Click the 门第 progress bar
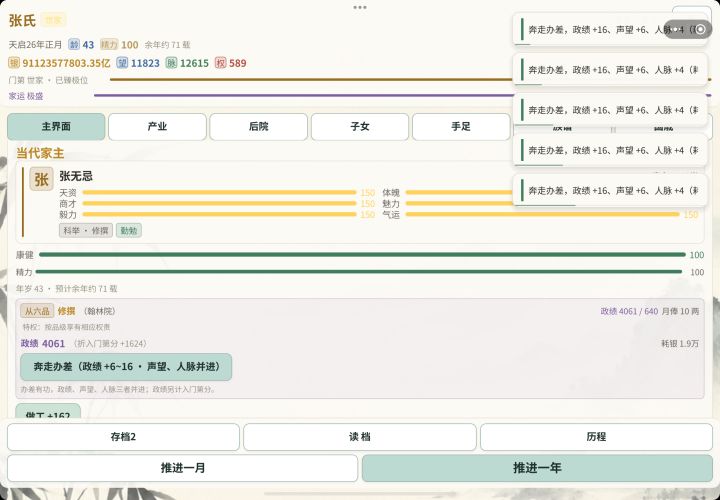This screenshot has height=500, width=720. tap(311, 79)
